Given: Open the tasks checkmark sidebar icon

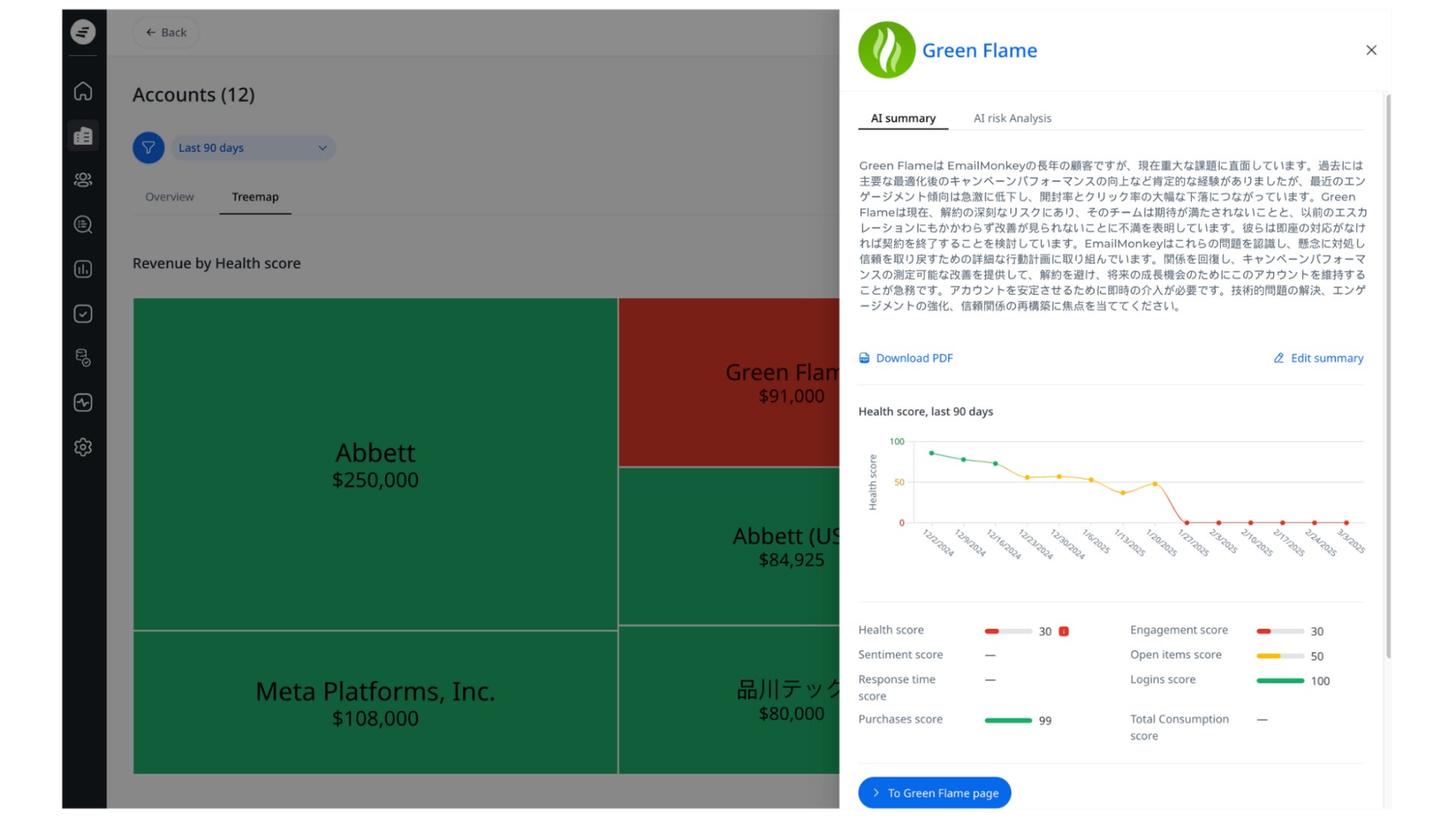Looking at the screenshot, I should tap(83, 314).
